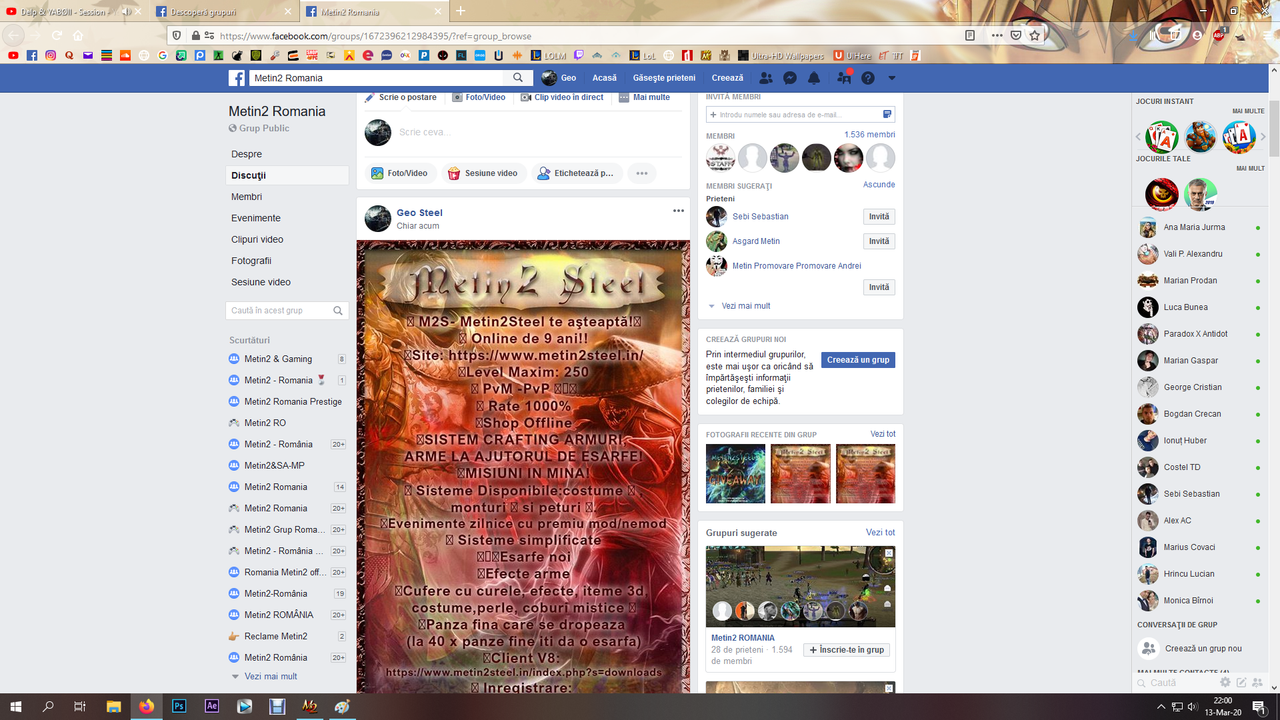Open the three-dot more options in the composer
The image size is (1280, 720).
(642, 173)
